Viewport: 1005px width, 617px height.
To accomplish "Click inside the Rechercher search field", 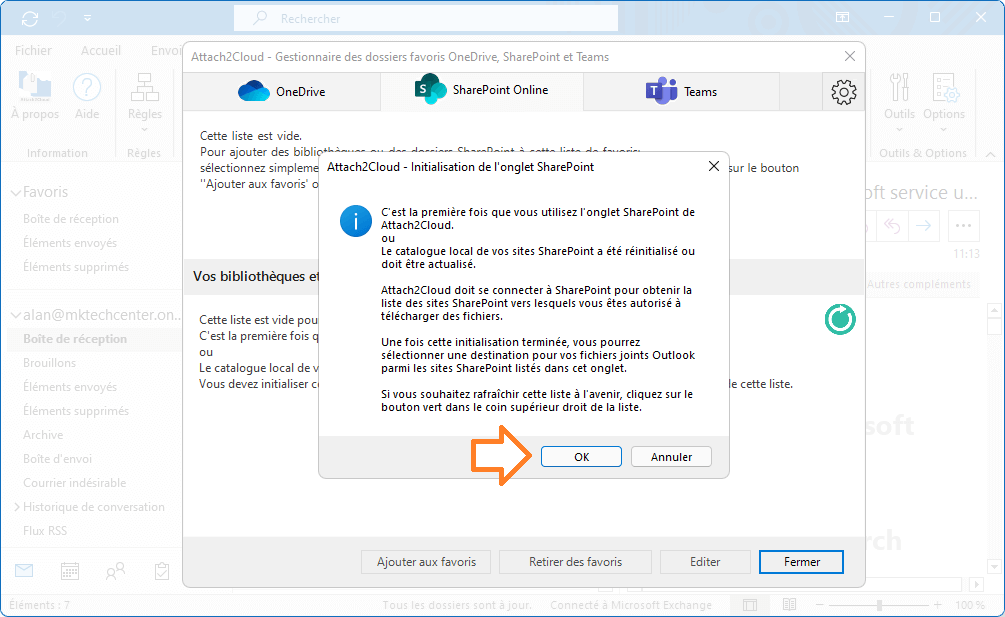I will tap(425, 18).
